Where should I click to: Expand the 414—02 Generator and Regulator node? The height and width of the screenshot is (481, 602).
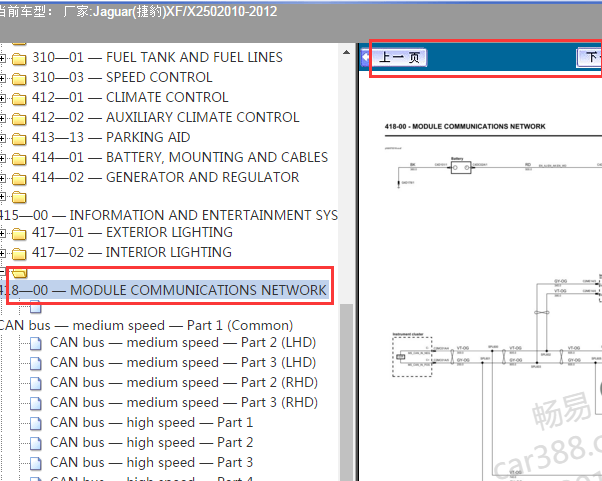click(2, 178)
